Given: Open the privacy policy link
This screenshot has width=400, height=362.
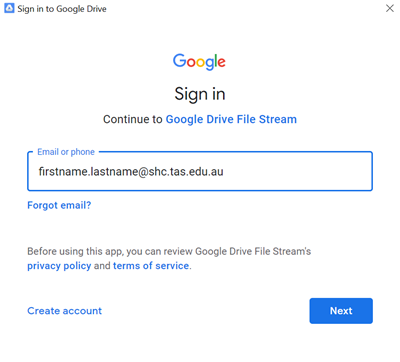Looking at the screenshot, I should pyautogui.click(x=59, y=266).
